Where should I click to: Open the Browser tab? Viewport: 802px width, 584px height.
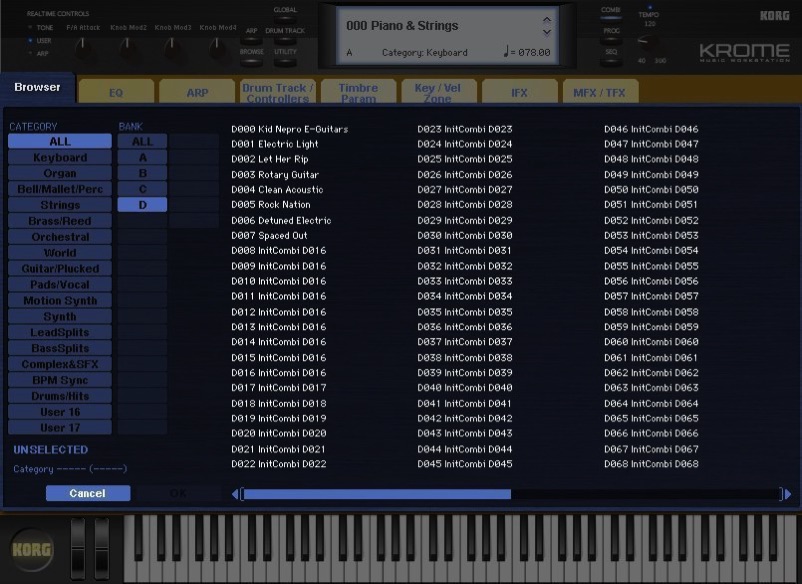tap(37, 87)
